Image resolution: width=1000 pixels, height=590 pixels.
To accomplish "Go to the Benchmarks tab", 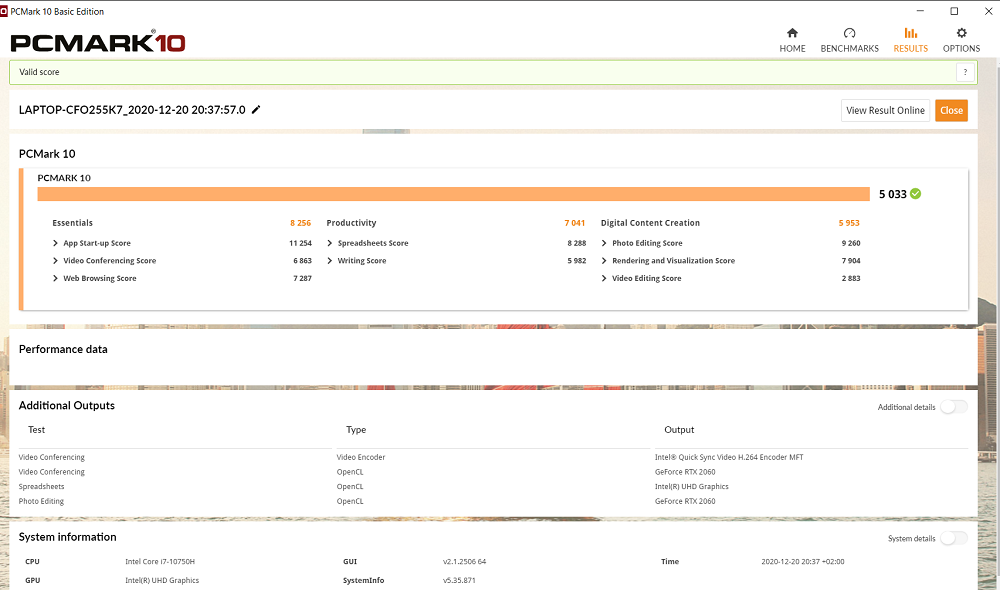I will tap(849, 40).
